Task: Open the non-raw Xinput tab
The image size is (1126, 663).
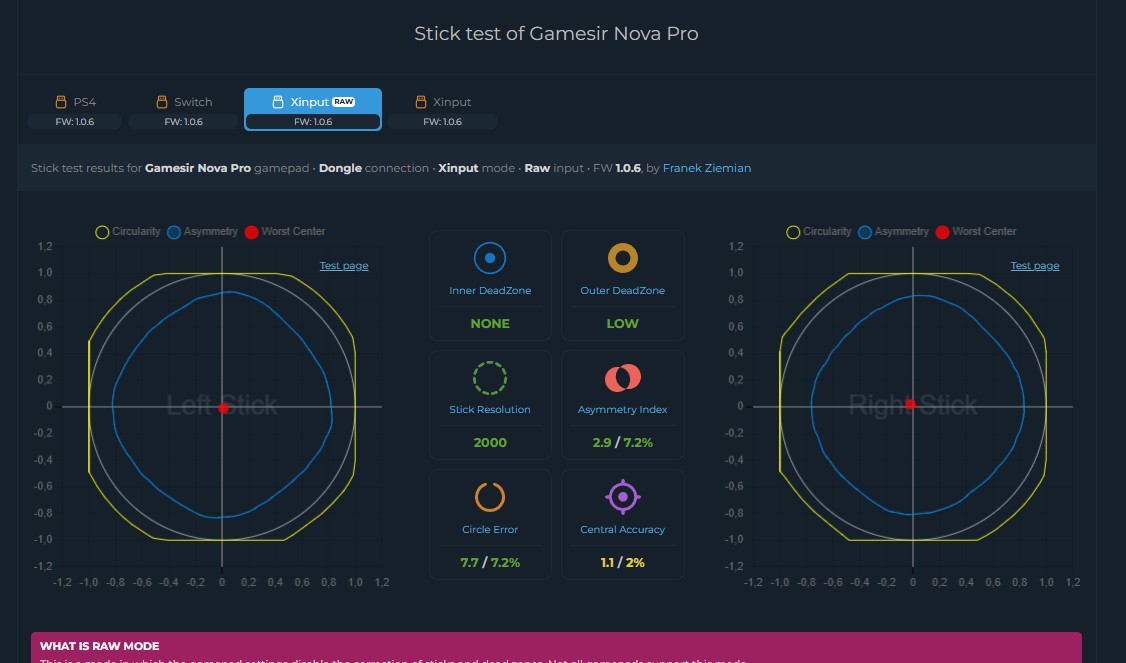Action: [x=442, y=109]
